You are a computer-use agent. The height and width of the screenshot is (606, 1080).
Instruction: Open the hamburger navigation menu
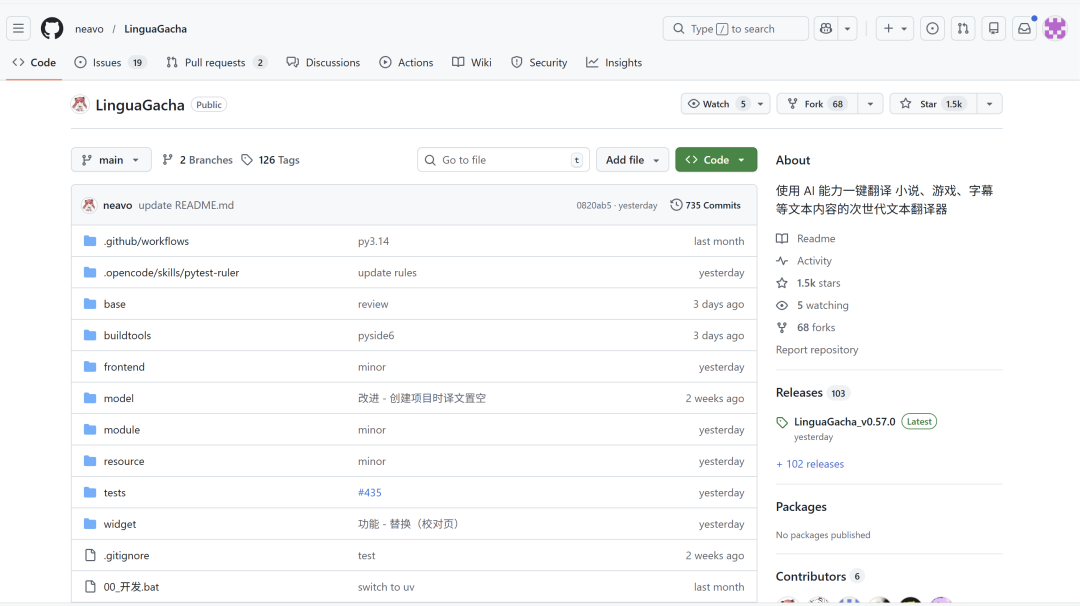click(18, 29)
